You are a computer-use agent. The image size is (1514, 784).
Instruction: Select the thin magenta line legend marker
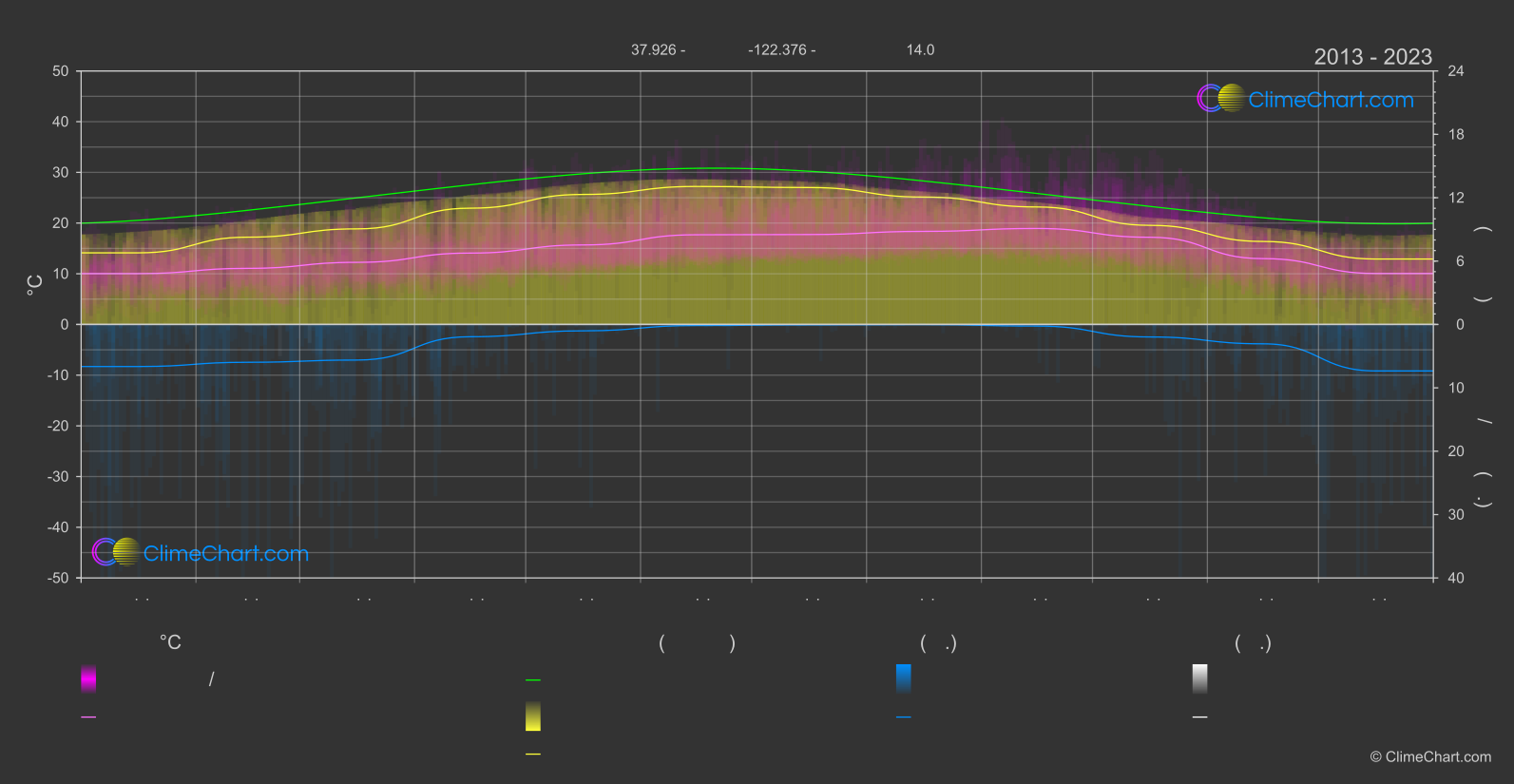click(x=88, y=717)
